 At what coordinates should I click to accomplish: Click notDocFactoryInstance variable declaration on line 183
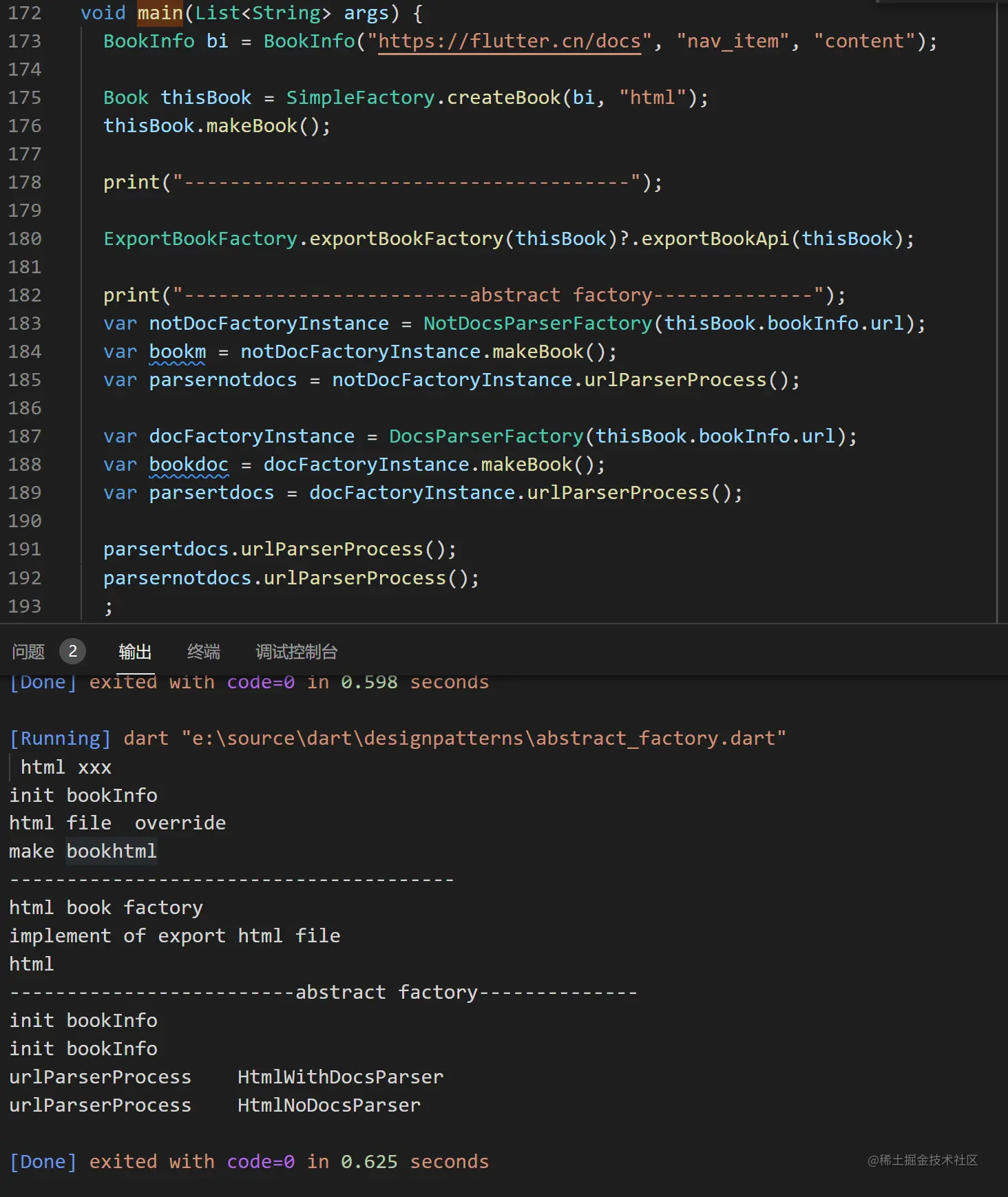click(x=269, y=324)
